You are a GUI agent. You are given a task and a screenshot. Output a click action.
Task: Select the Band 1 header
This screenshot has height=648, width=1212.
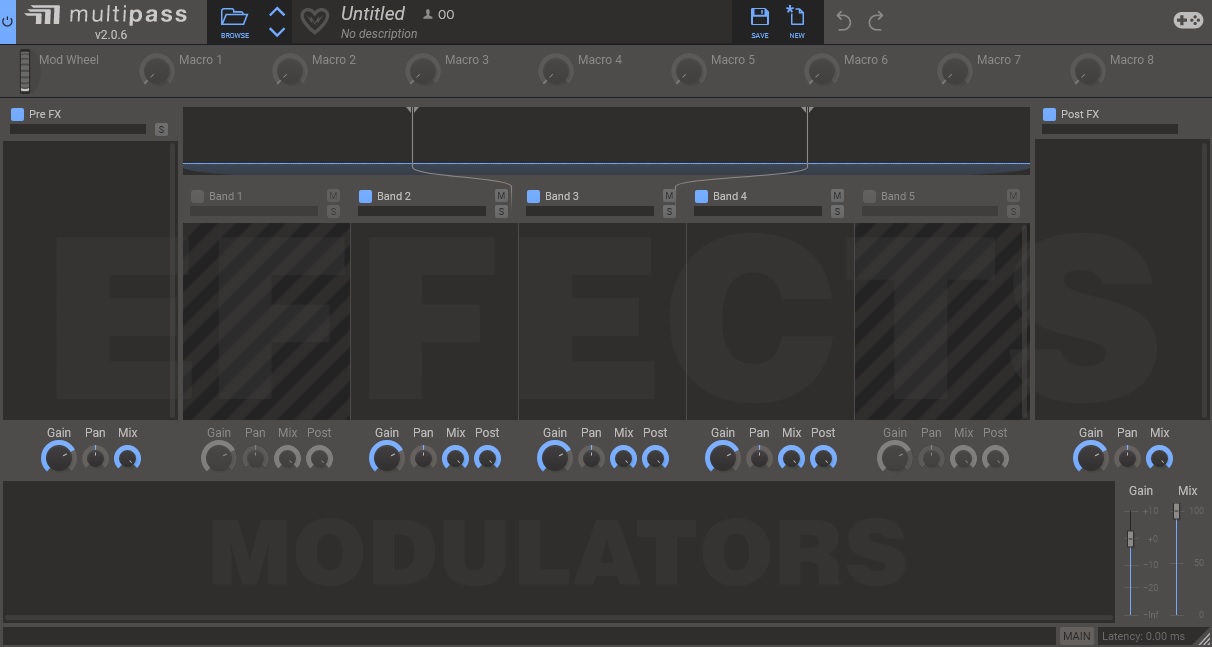225,196
